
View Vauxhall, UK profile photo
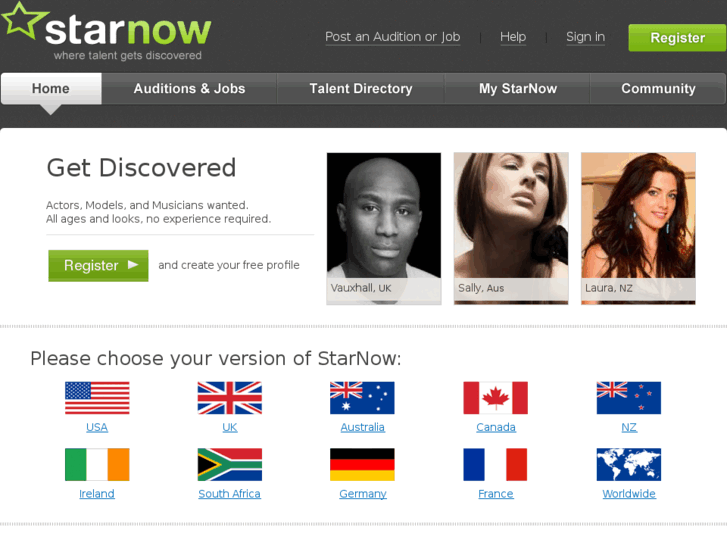[384, 229]
